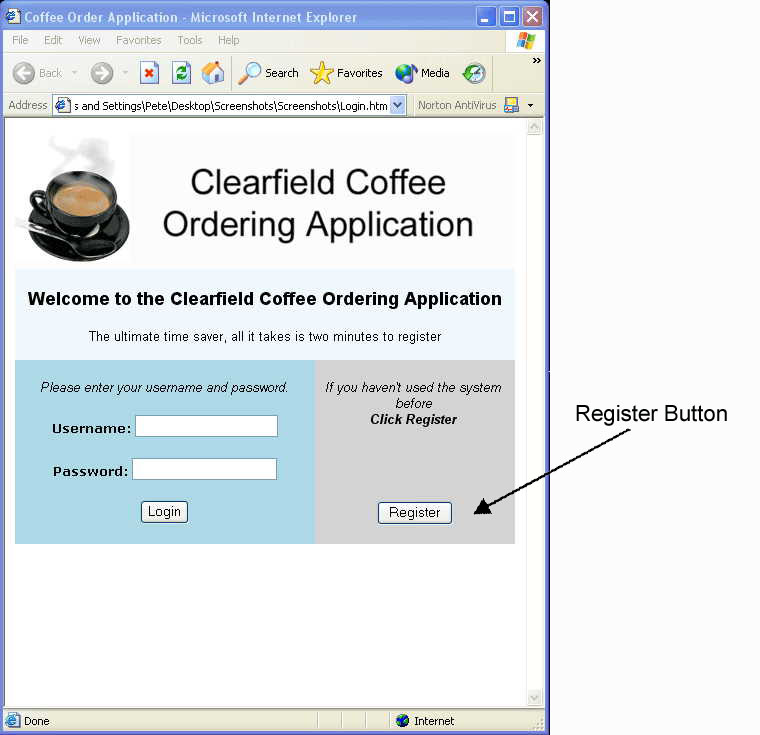The image size is (760, 735).
Task: Open the Back button history dropdown arrow
Action: point(74,73)
